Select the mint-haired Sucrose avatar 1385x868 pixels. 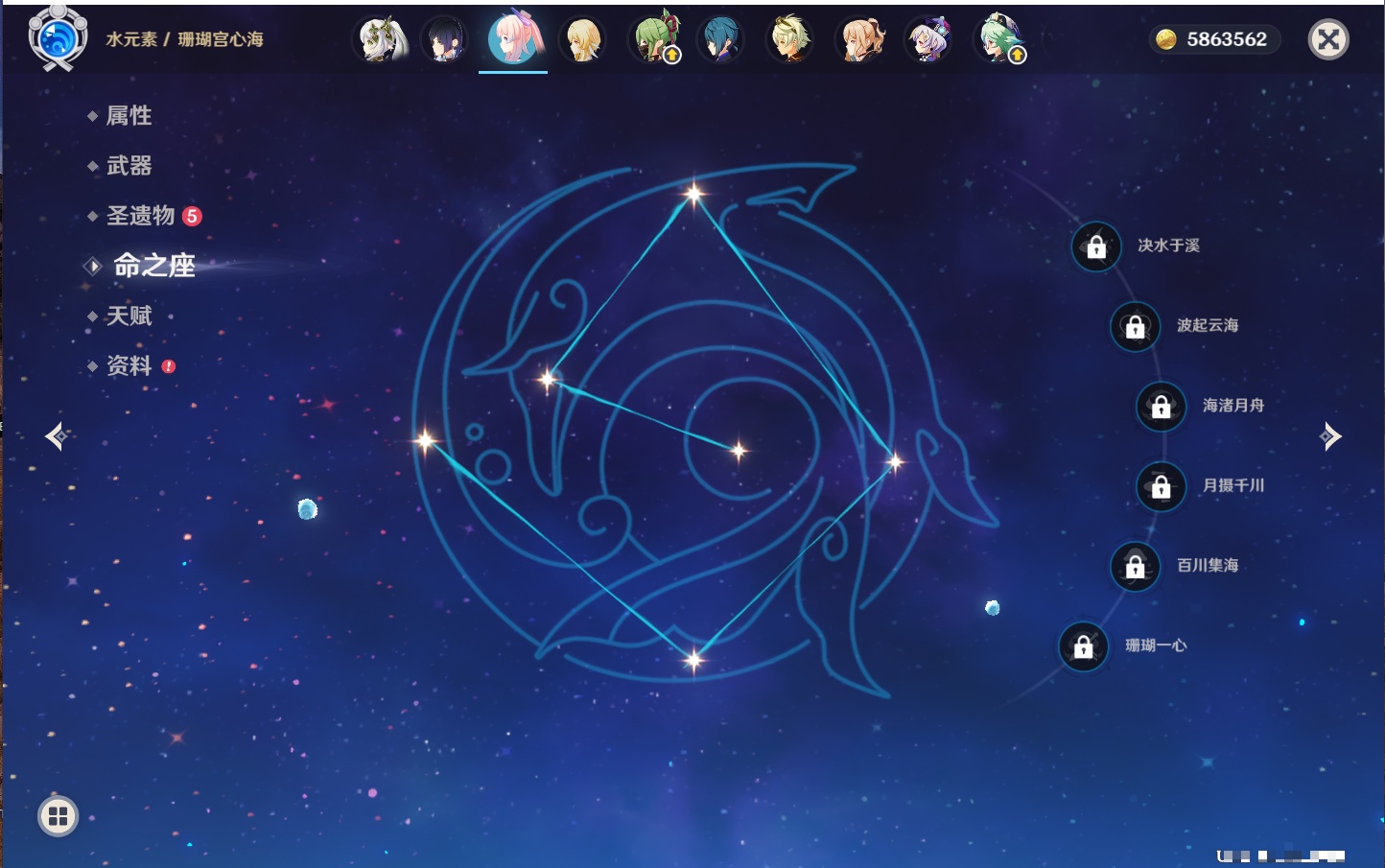999,39
